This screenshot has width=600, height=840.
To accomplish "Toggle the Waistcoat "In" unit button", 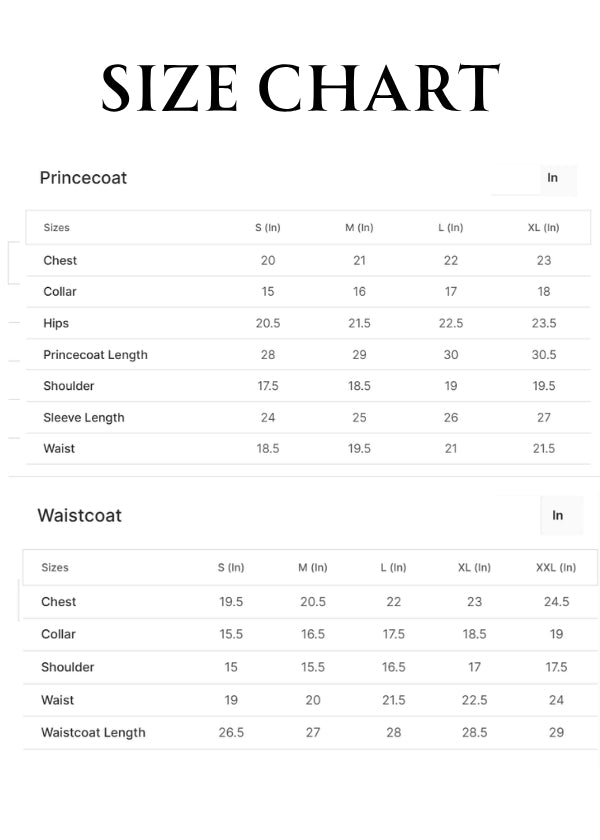I will click(x=557, y=515).
